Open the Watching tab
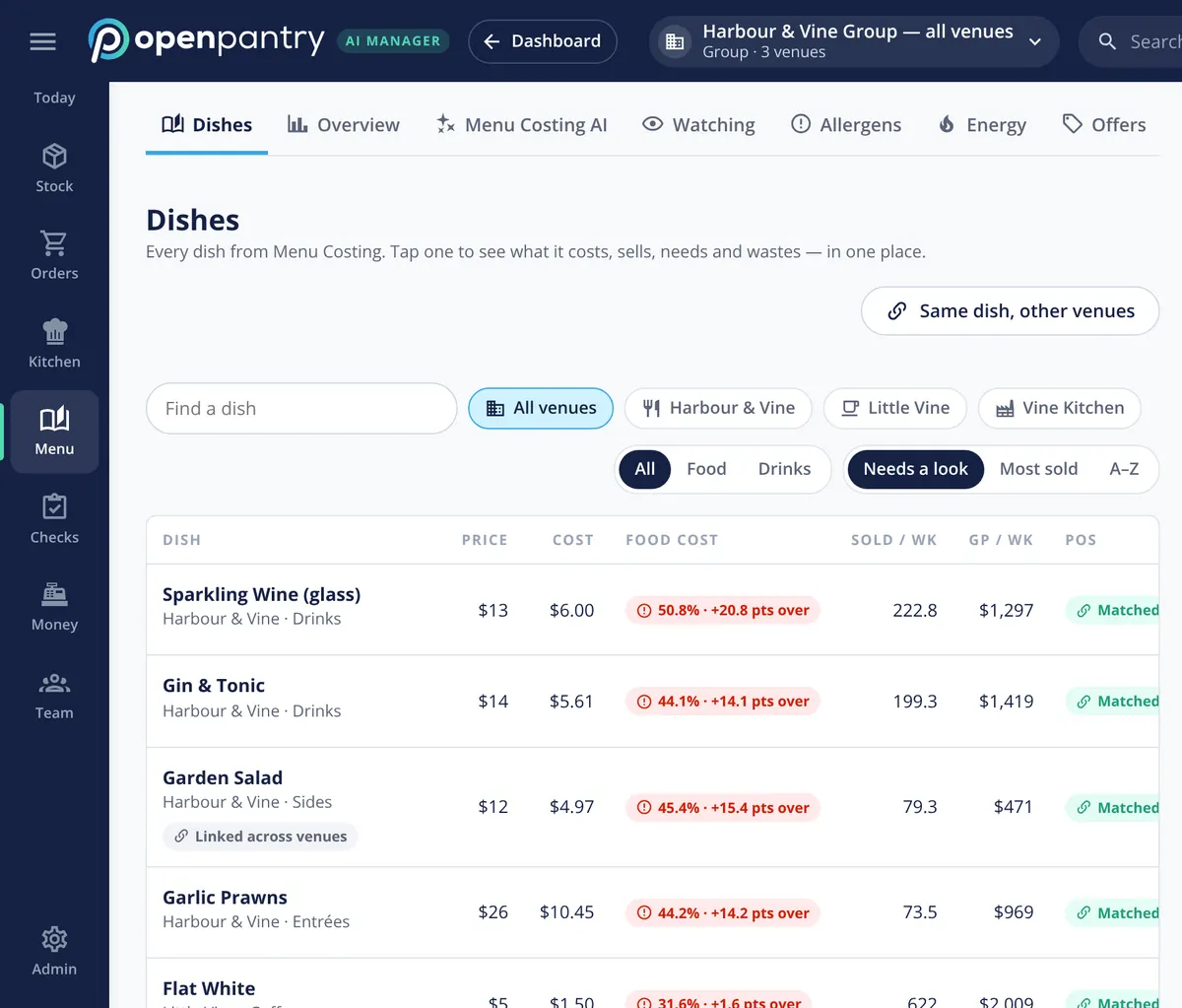 click(698, 125)
